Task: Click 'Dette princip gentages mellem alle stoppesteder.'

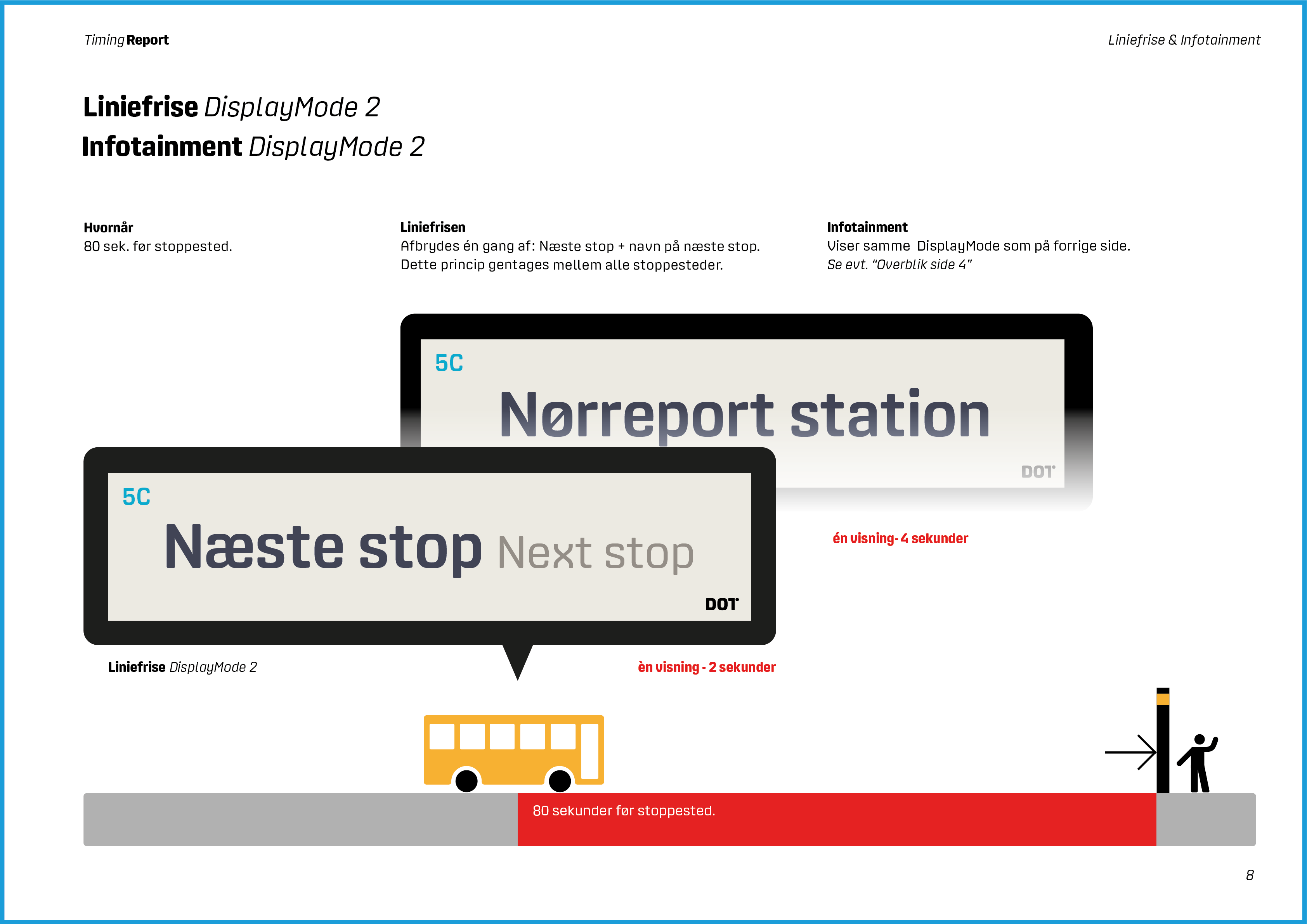Action: coord(562,265)
